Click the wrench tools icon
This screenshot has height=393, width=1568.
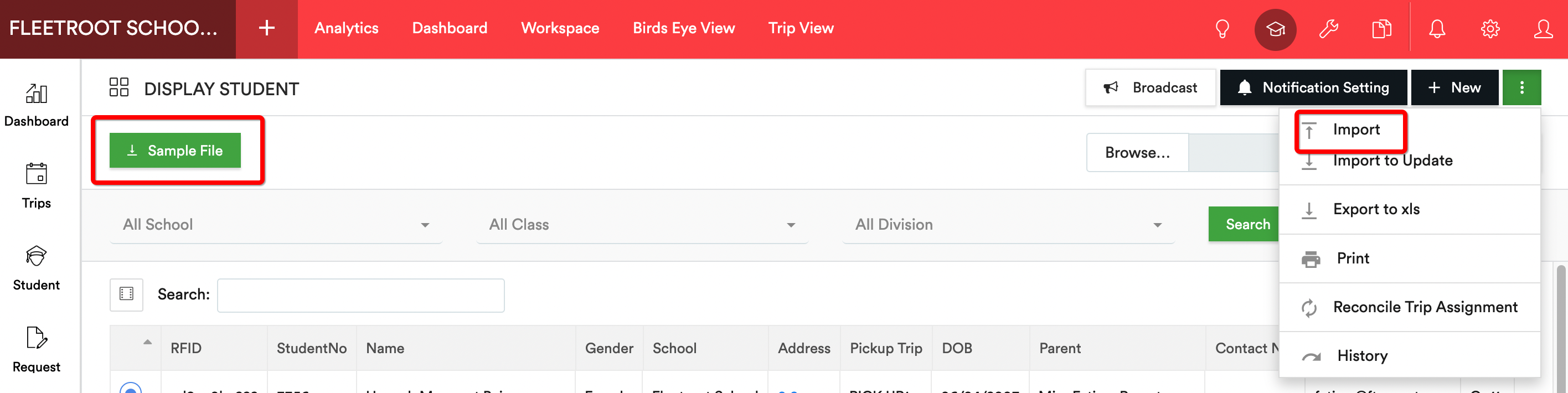(1328, 29)
